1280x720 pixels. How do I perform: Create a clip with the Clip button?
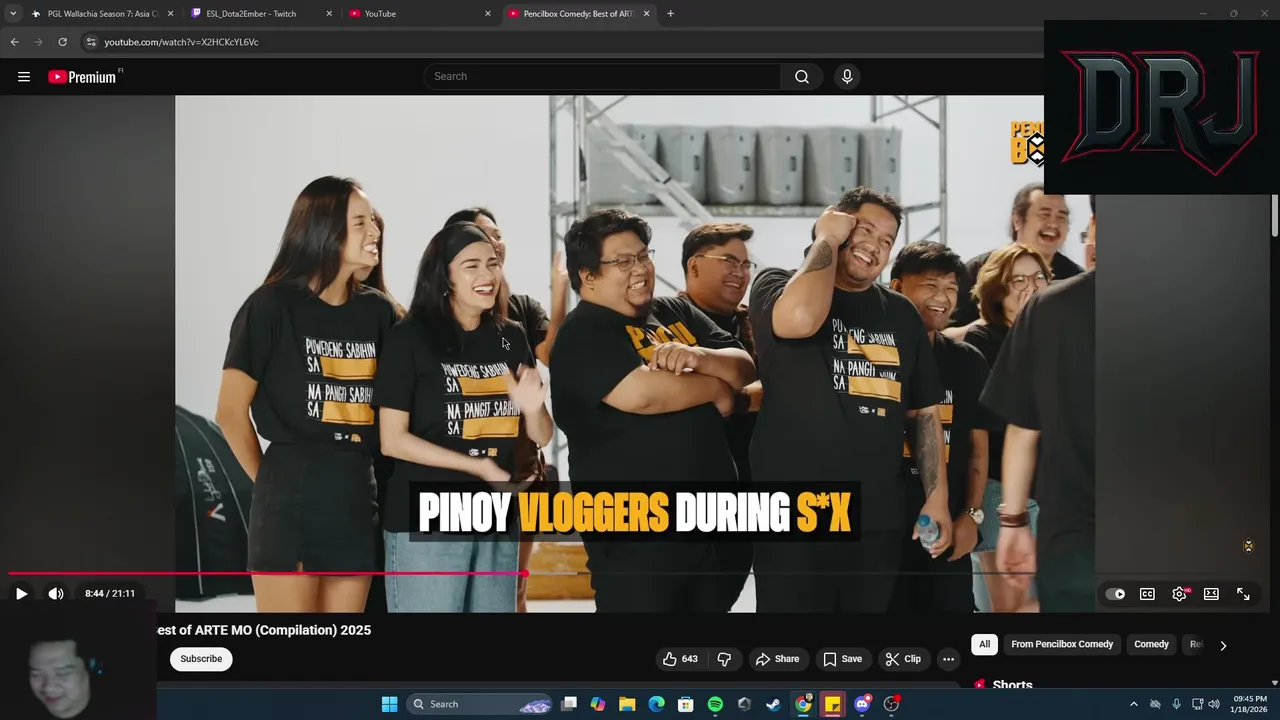(x=902, y=659)
